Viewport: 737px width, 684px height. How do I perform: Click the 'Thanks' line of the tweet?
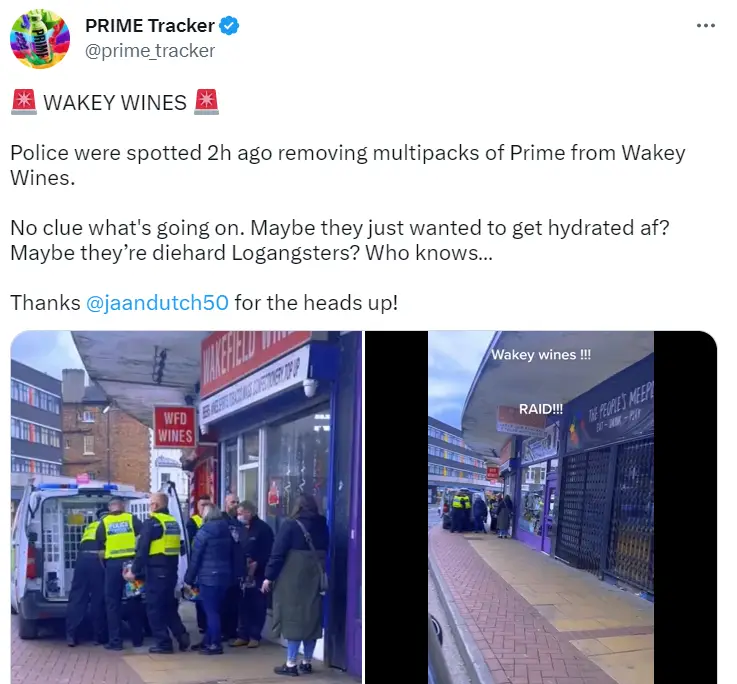tap(204, 302)
